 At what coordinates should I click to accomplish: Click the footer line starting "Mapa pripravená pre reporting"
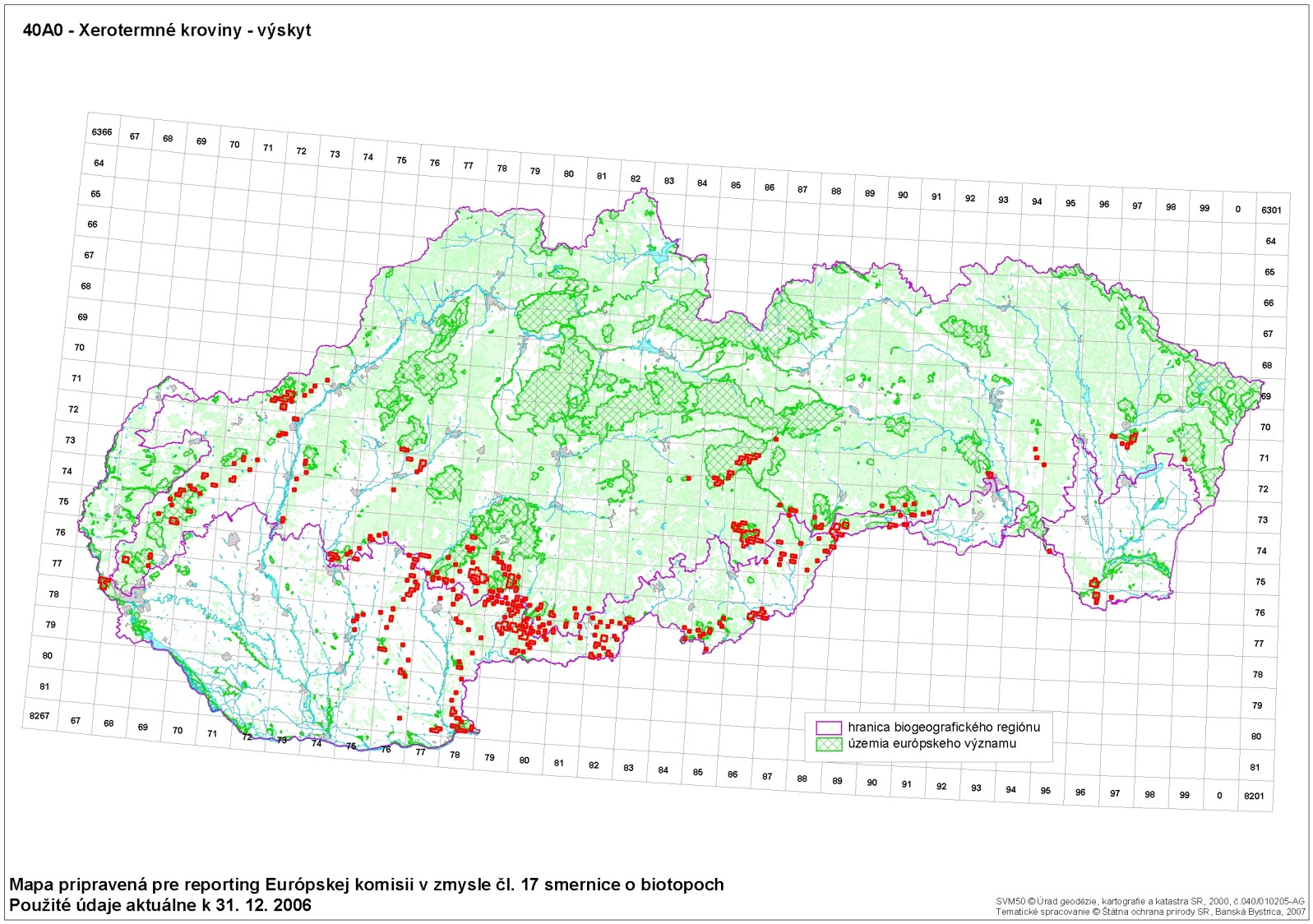[367, 885]
